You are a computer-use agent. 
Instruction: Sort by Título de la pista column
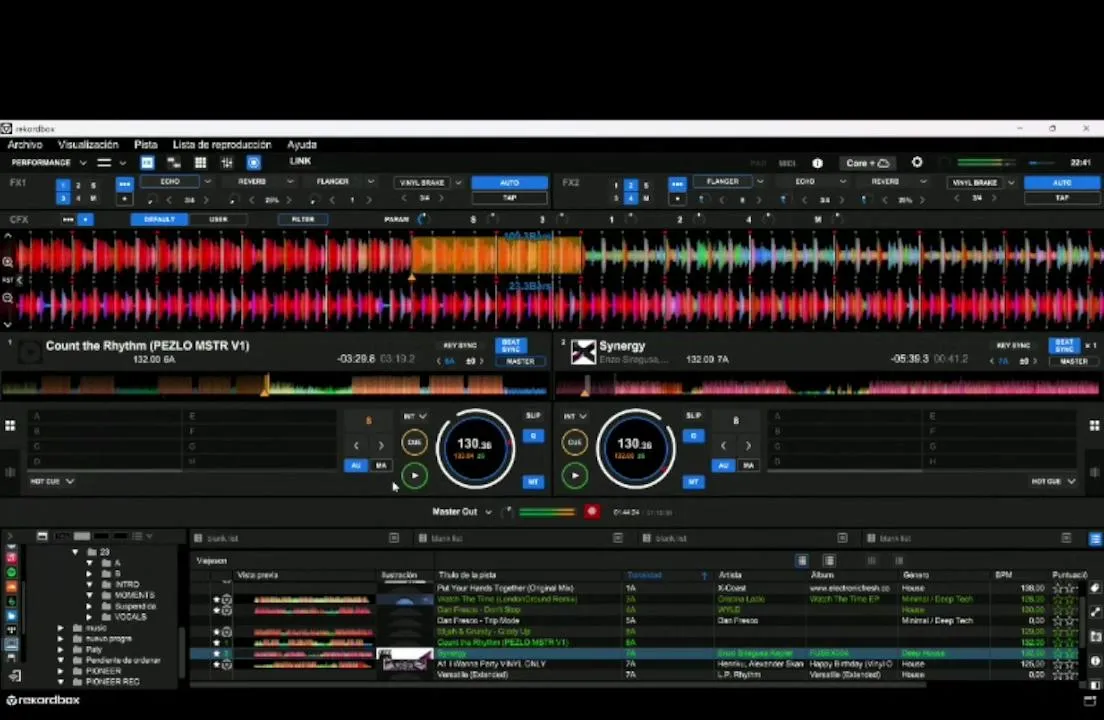click(x=467, y=575)
